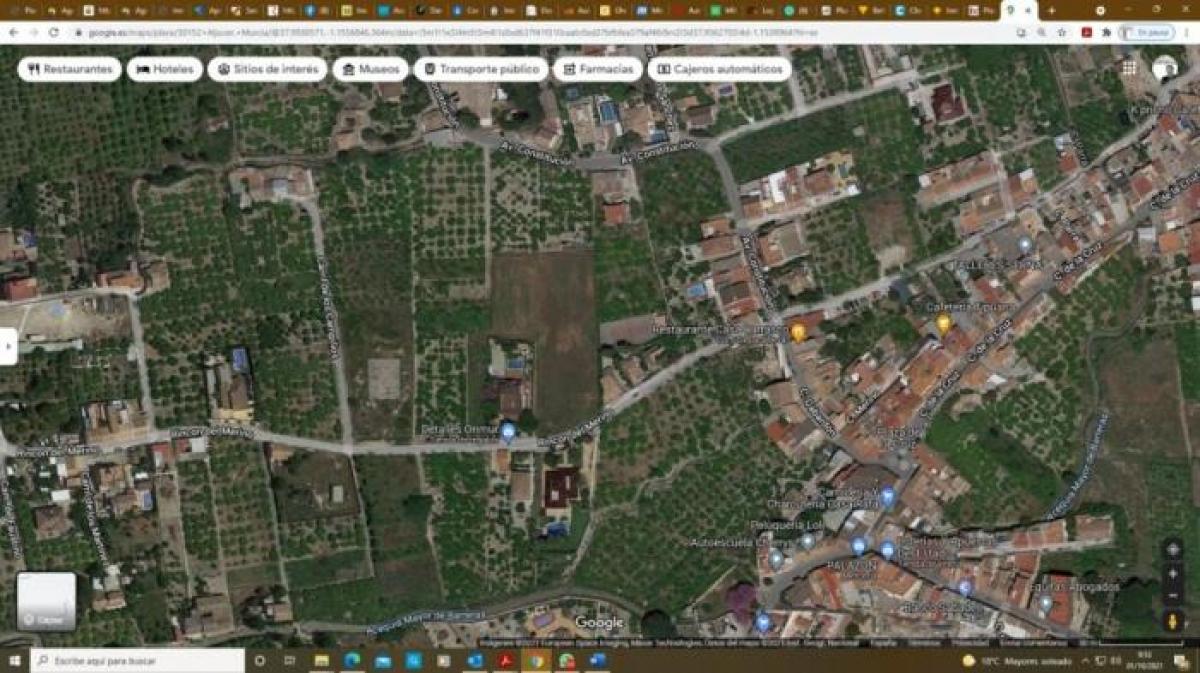This screenshot has width=1200, height=673.
Task: Open the Chrome three-dot menu
Action: (1187, 31)
